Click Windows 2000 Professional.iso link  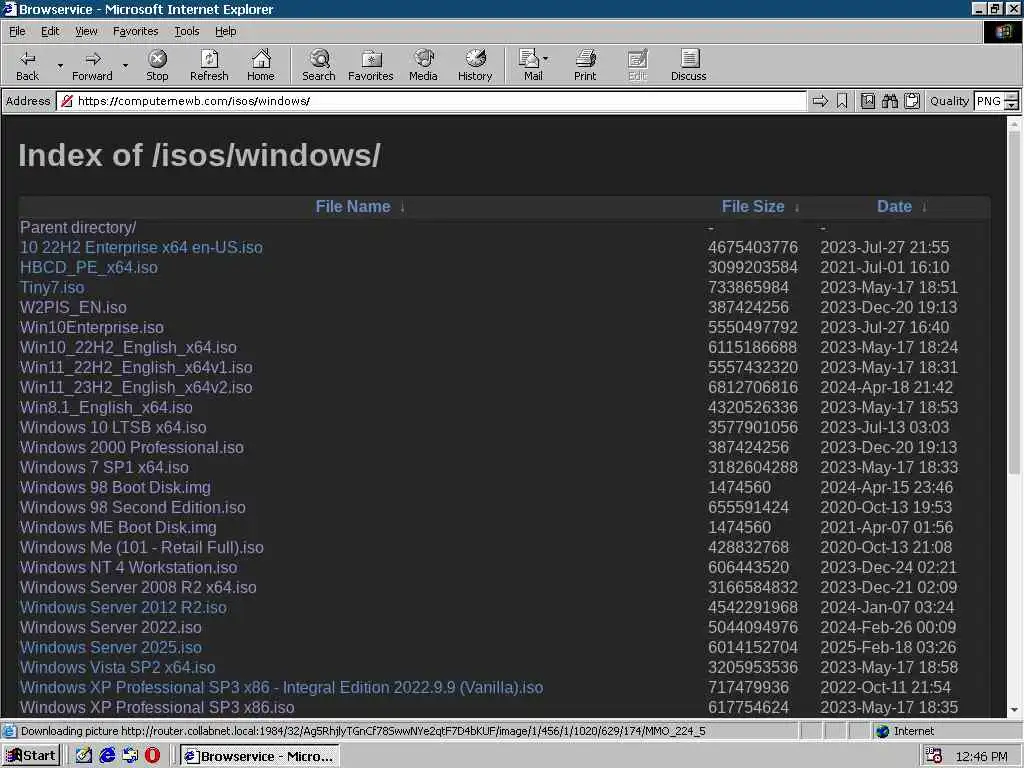[131, 447]
